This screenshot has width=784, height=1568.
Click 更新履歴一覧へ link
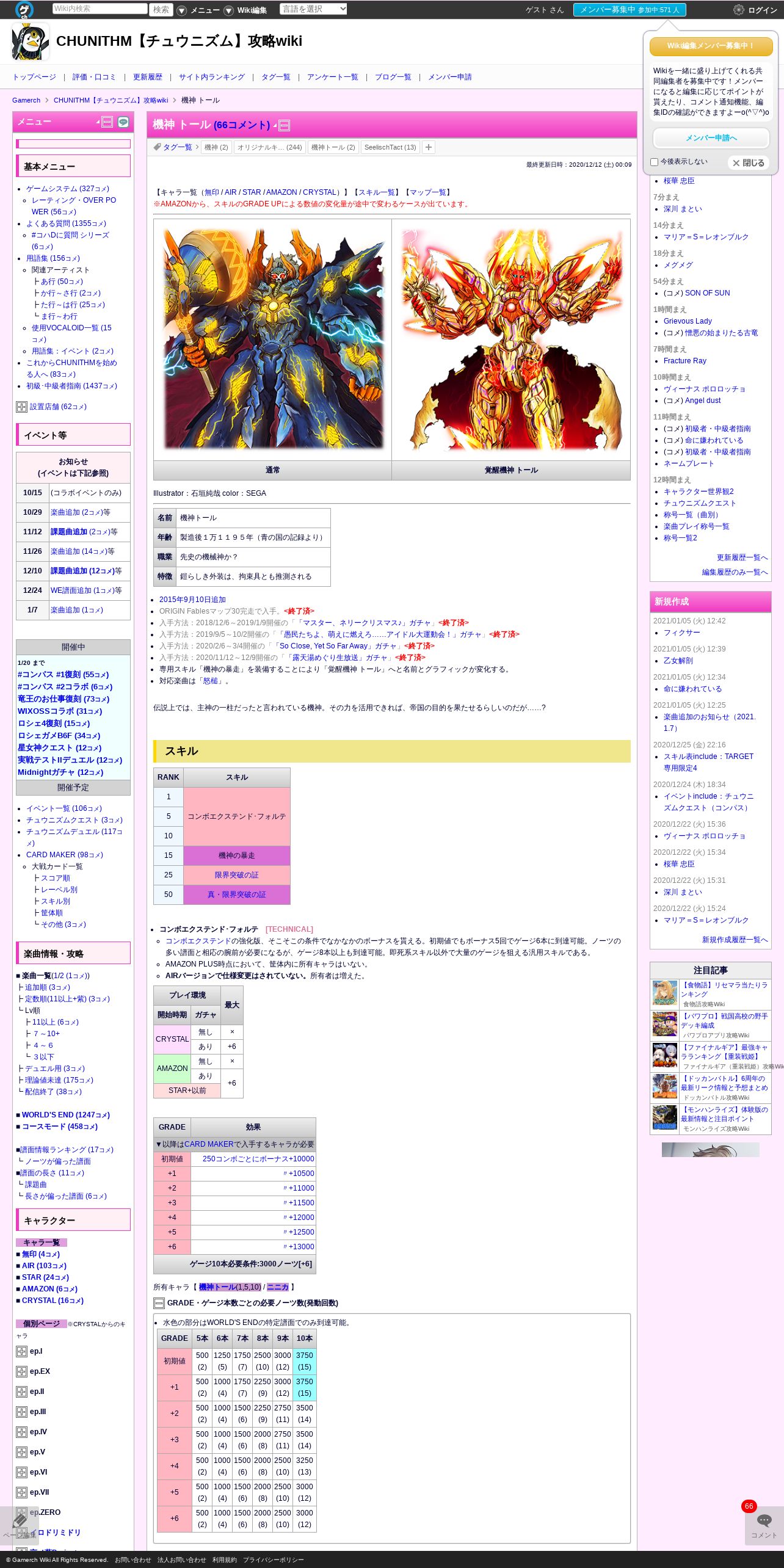(742, 557)
